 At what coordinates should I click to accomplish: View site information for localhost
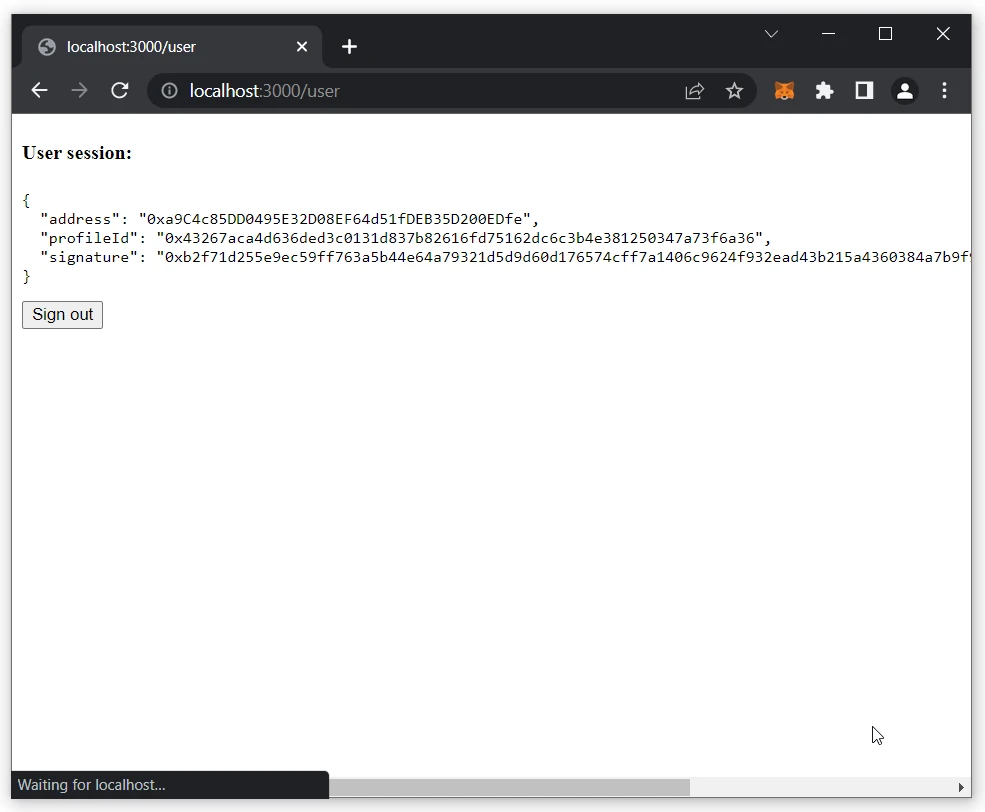[x=170, y=91]
